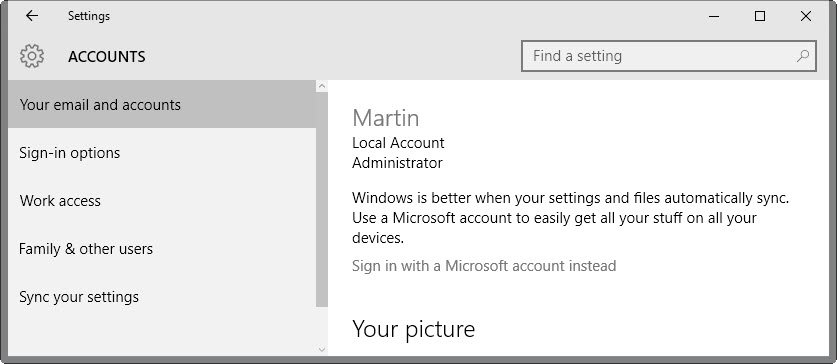
Task: Click the sidebar scrollbar thumb
Action: click(322, 199)
